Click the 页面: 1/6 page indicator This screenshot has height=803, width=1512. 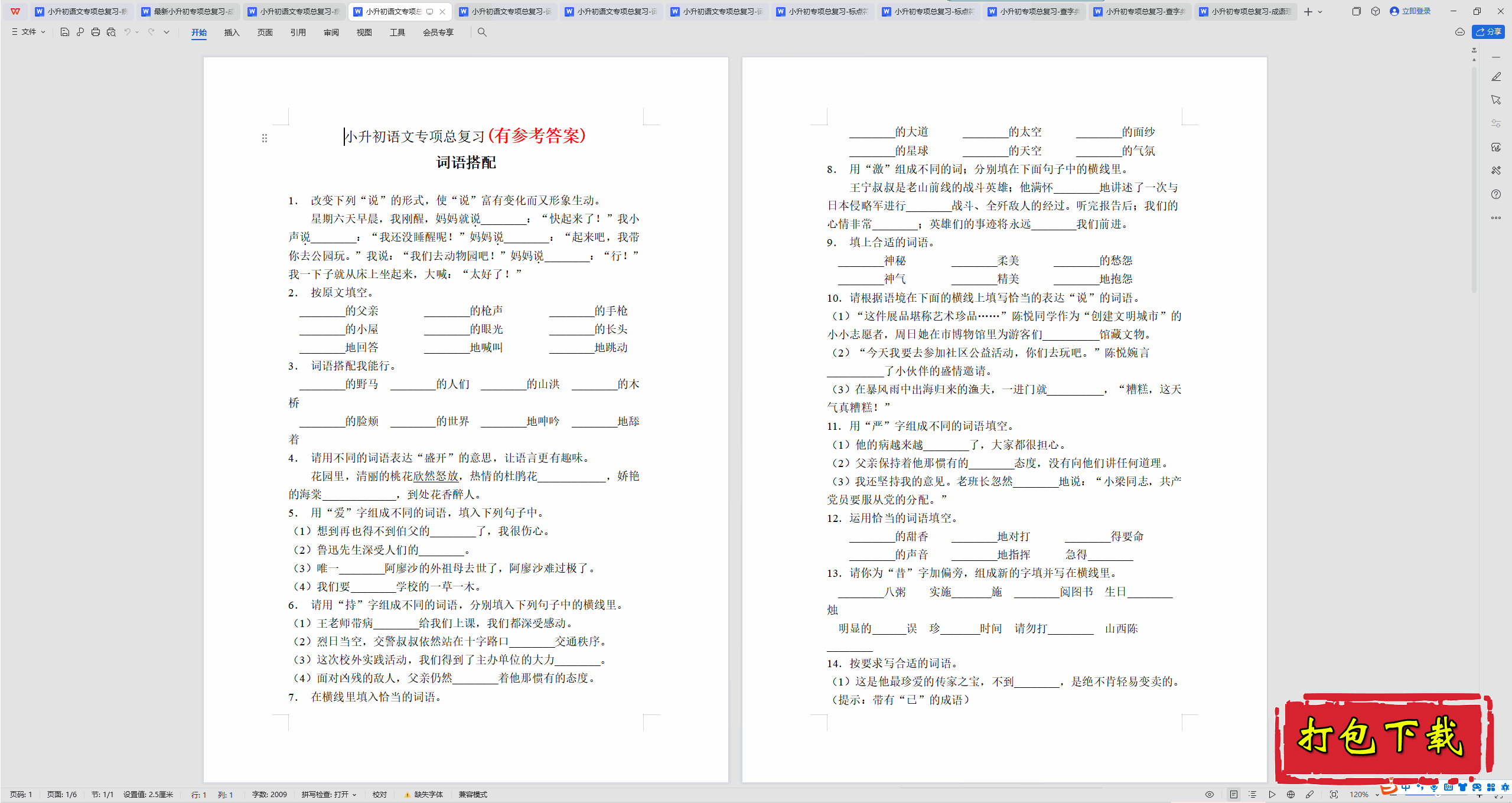62,795
